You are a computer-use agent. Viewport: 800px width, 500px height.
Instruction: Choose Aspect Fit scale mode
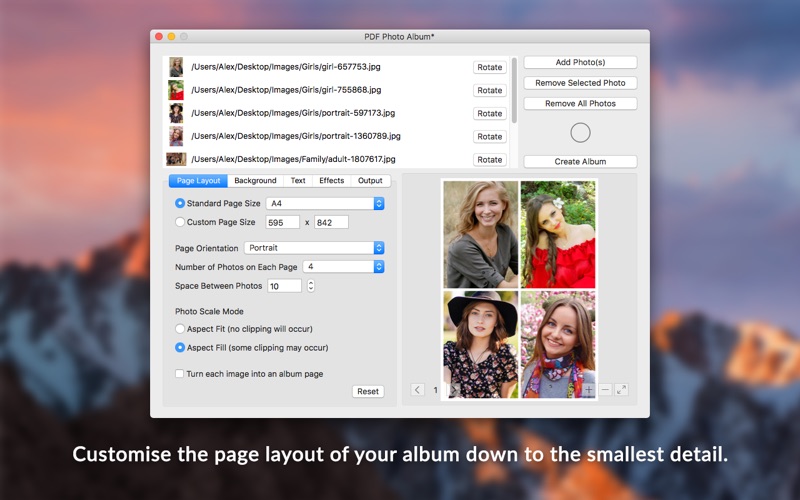(180, 329)
